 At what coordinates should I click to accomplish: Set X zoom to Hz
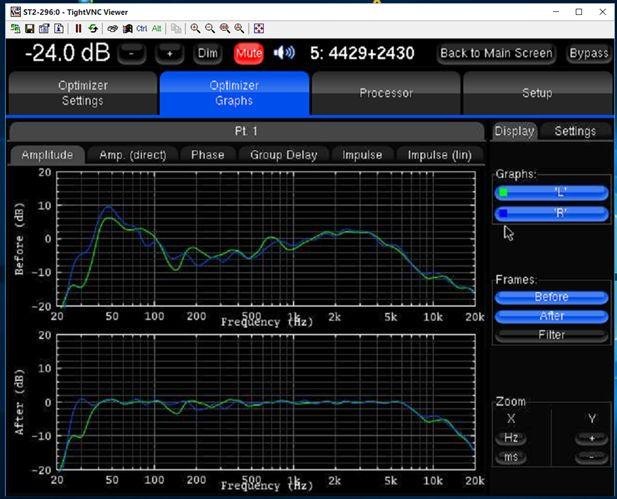point(511,438)
